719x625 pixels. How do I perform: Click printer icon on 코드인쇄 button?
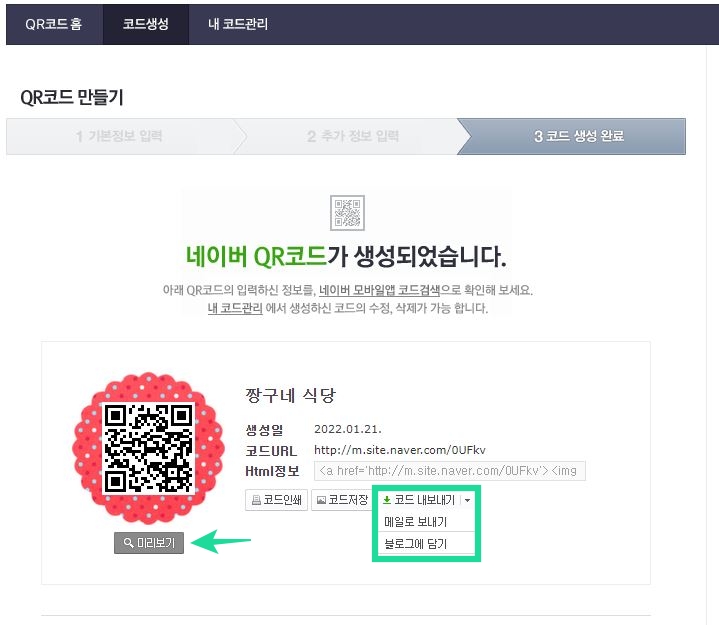pos(256,500)
